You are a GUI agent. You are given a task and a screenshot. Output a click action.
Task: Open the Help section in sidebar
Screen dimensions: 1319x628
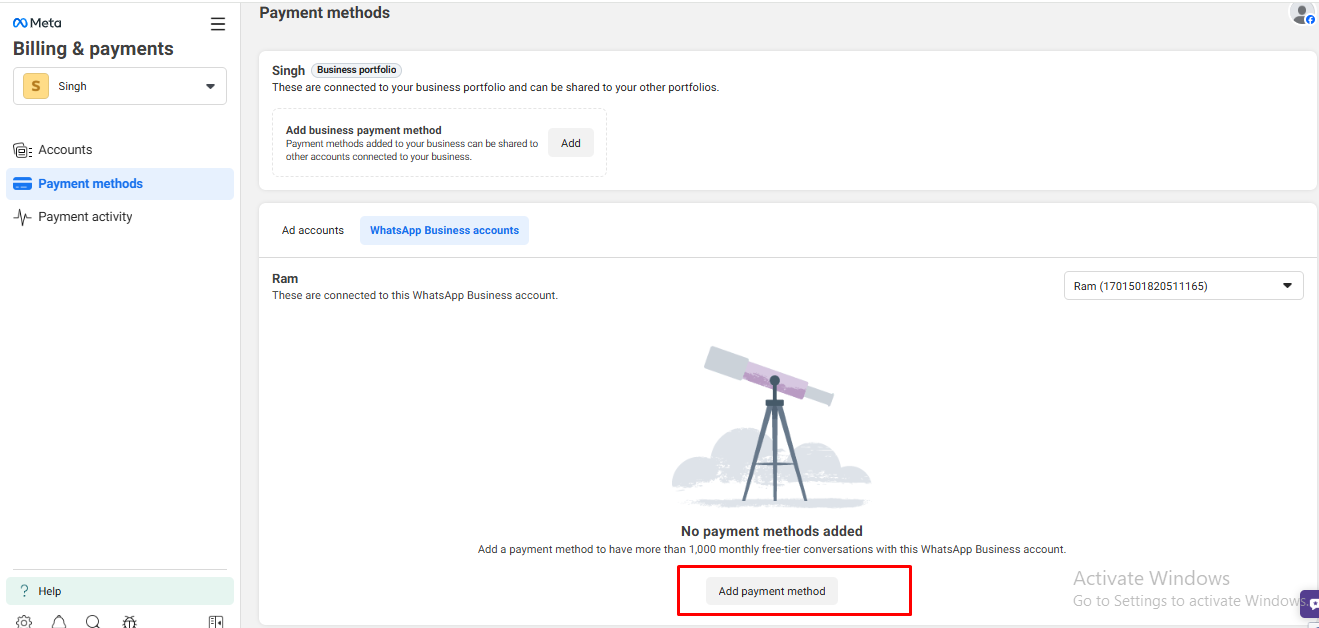(50, 591)
